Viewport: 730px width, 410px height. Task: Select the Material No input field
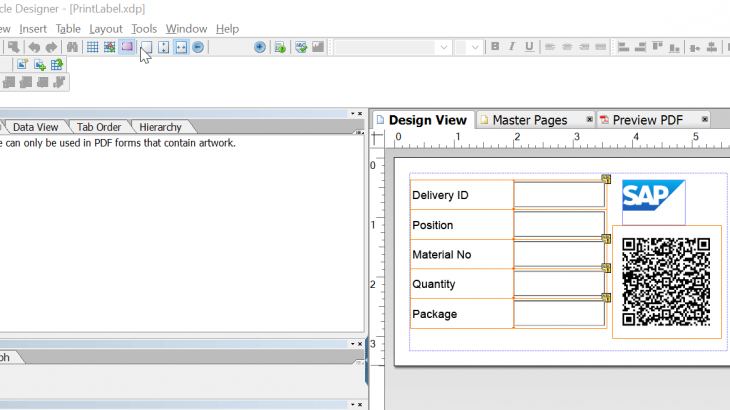tap(559, 254)
